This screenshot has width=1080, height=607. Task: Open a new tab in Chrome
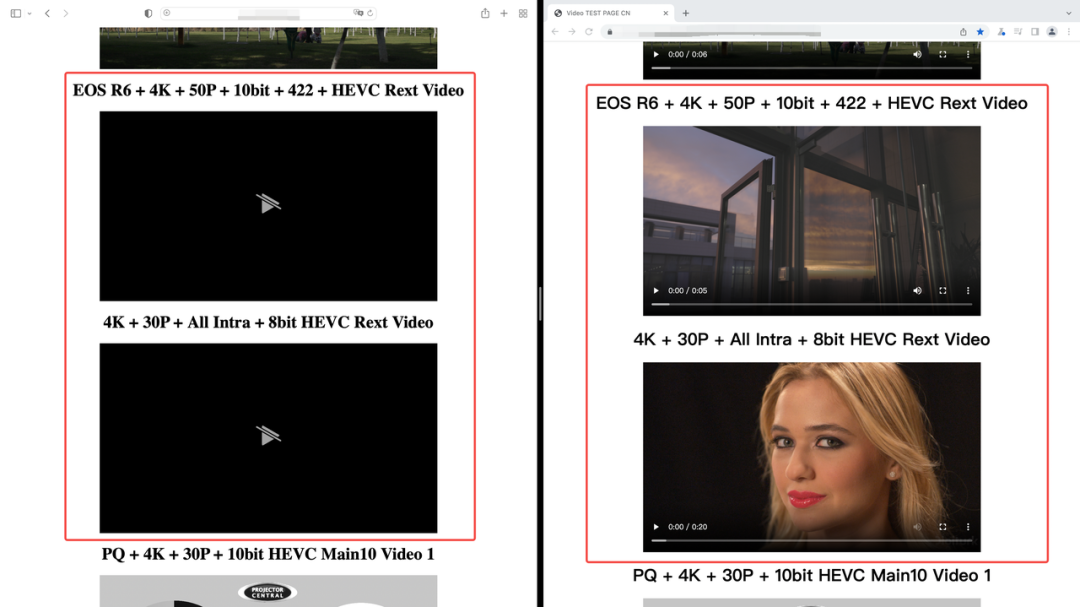click(685, 13)
